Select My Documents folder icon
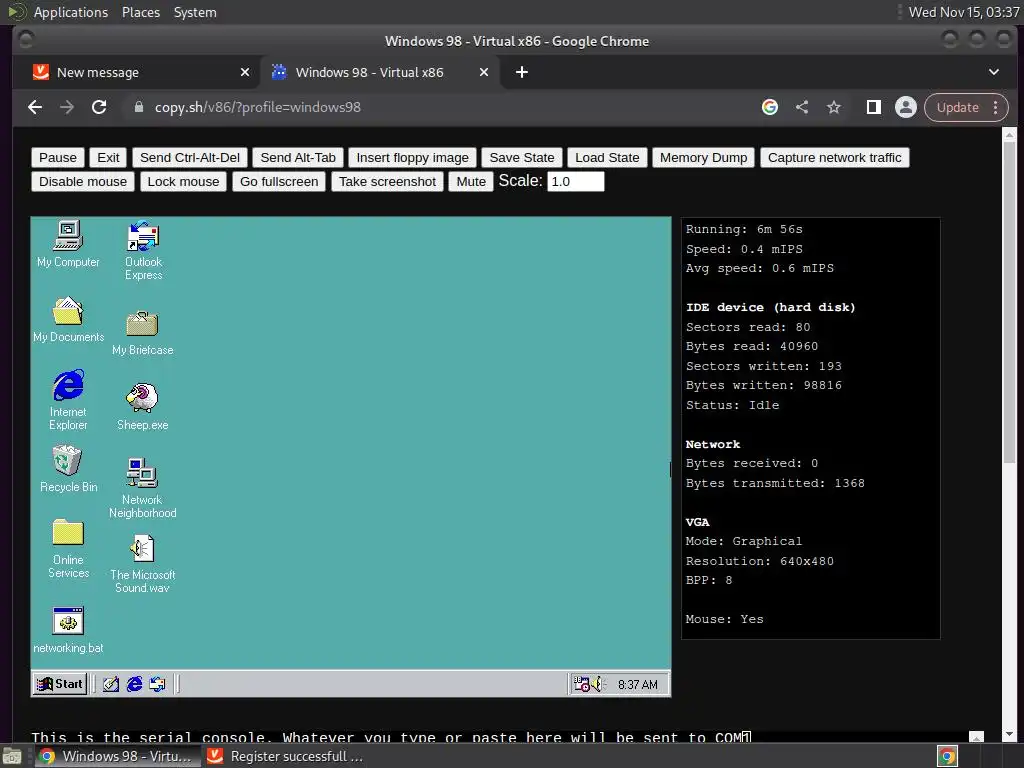This screenshot has height=768, width=1024. pyautogui.click(x=68, y=319)
